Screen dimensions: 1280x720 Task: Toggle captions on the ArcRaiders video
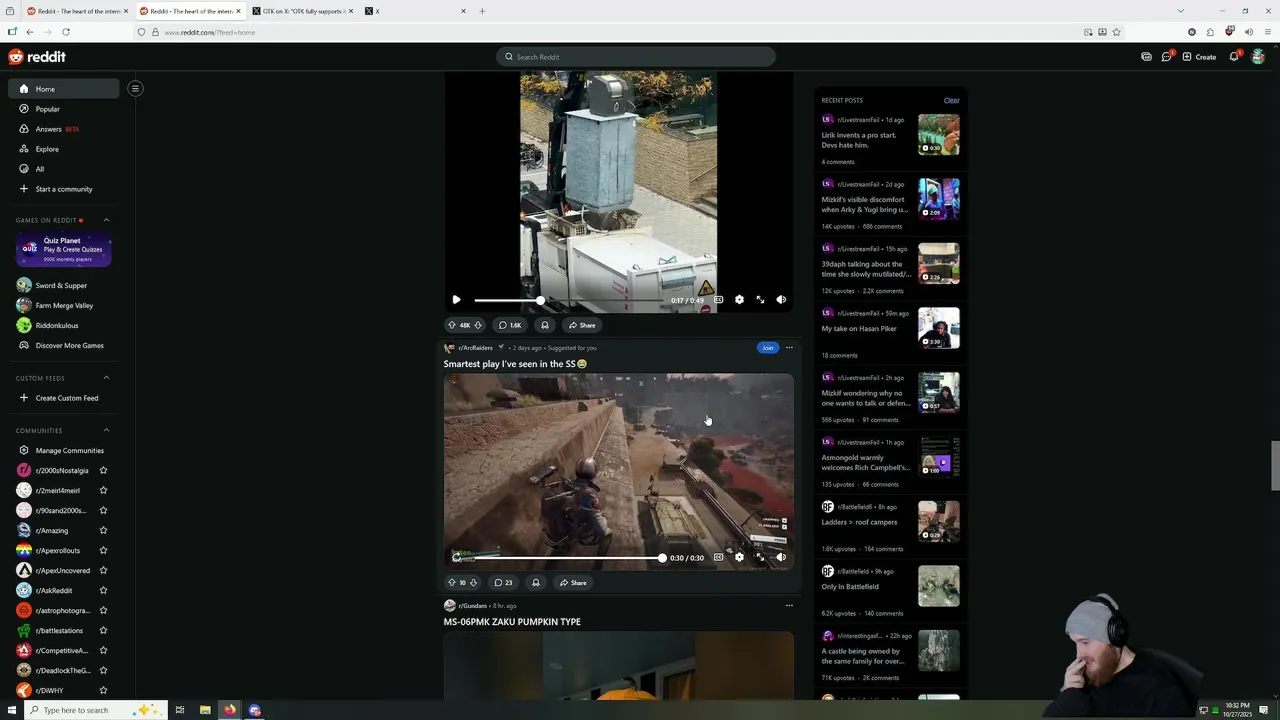tap(718, 557)
